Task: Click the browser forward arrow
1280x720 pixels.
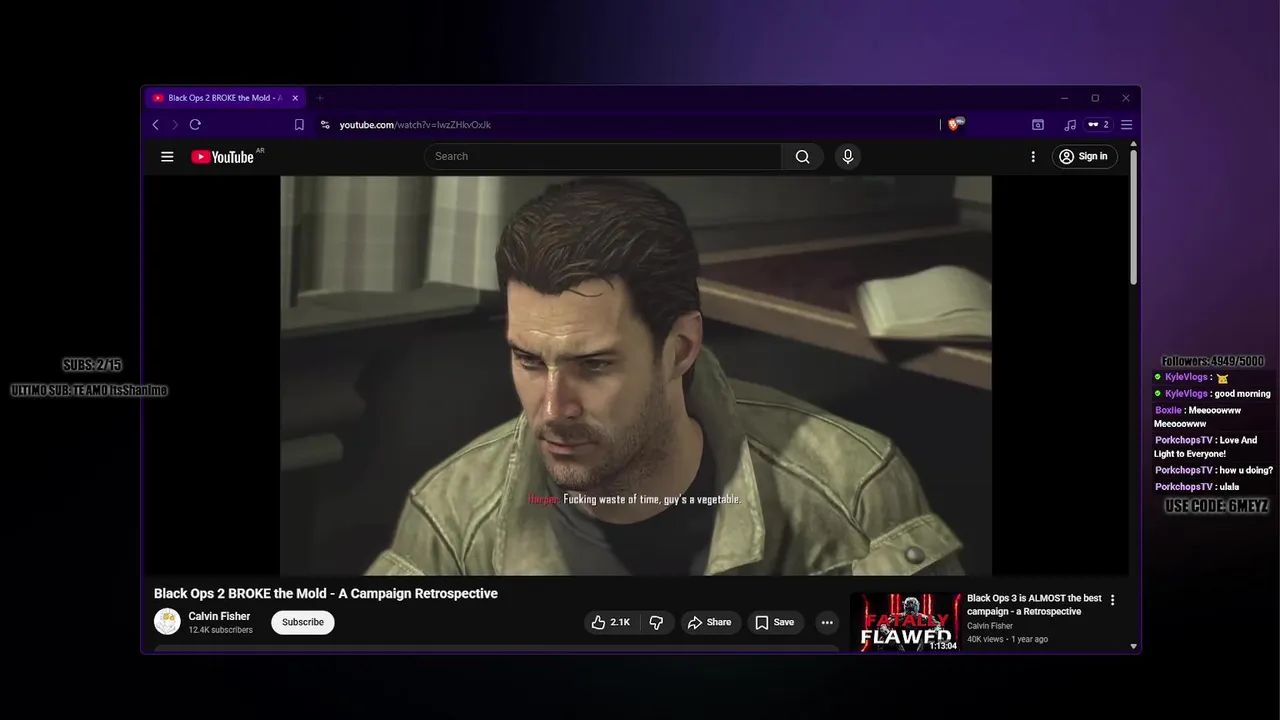Action: (x=175, y=125)
